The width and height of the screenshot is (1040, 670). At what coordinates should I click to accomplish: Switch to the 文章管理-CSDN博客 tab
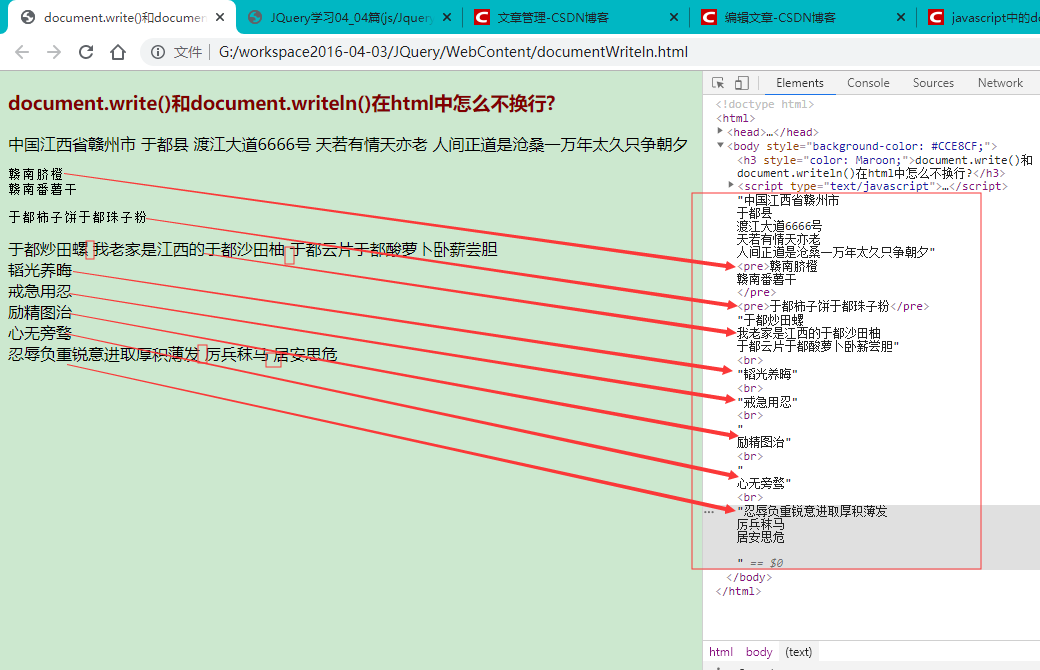(577, 17)
